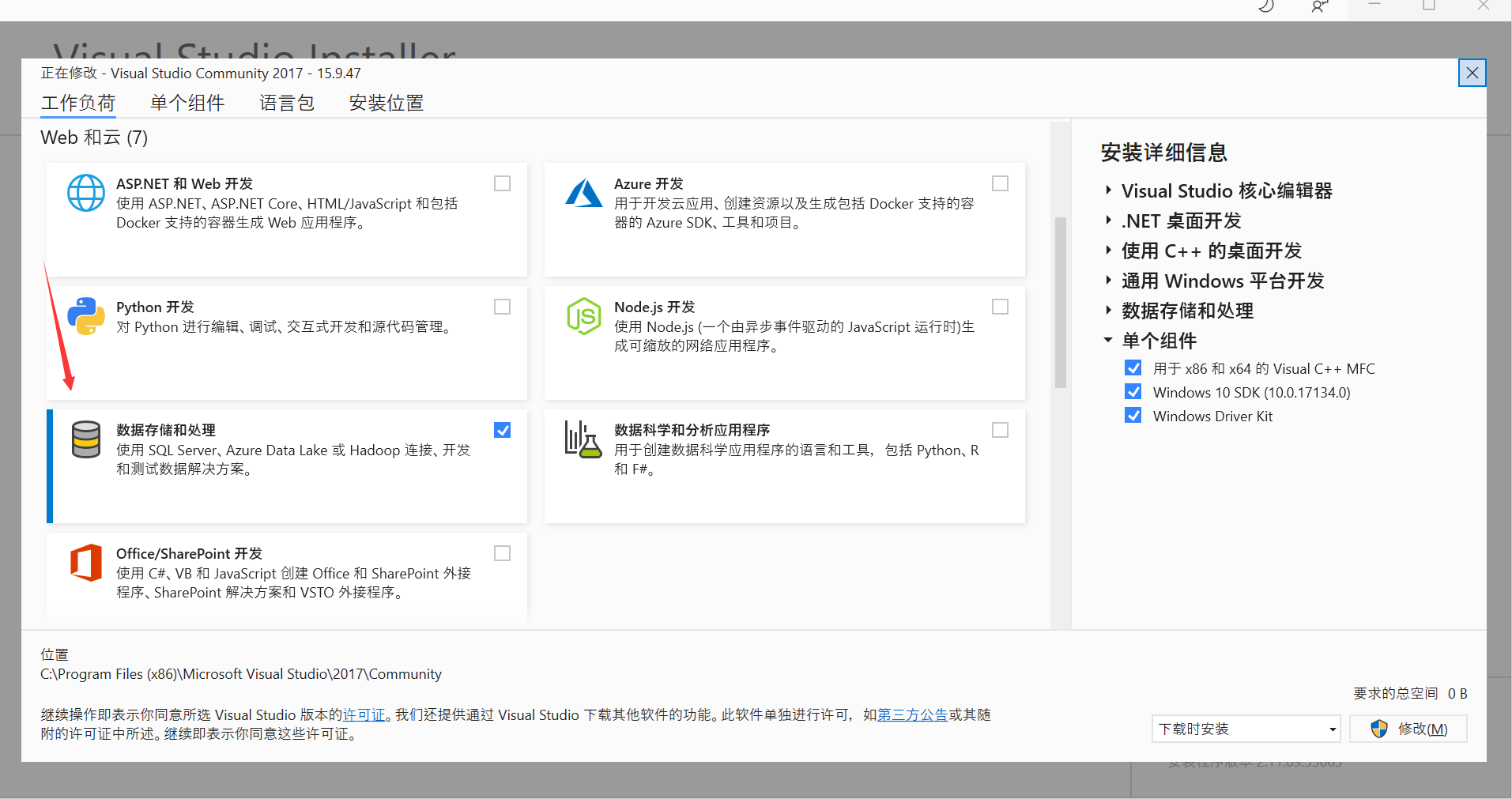
Task: Open the 许可证 license link
Action: [x=364, y=715]
